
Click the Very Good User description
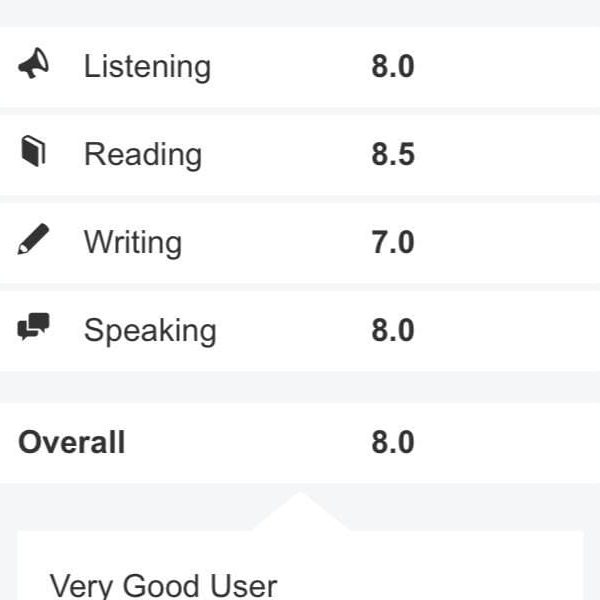point(163,584)
